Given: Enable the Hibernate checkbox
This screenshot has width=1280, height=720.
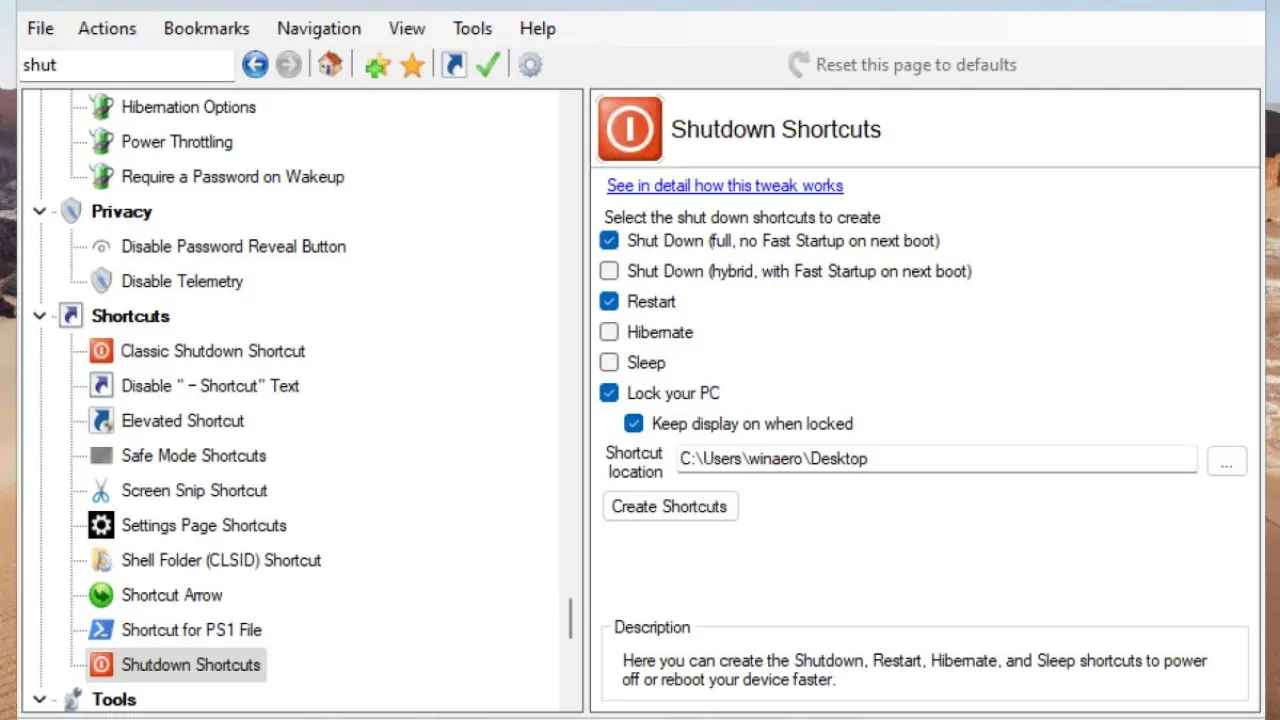Looking at the screenshot, I should 609,332.
